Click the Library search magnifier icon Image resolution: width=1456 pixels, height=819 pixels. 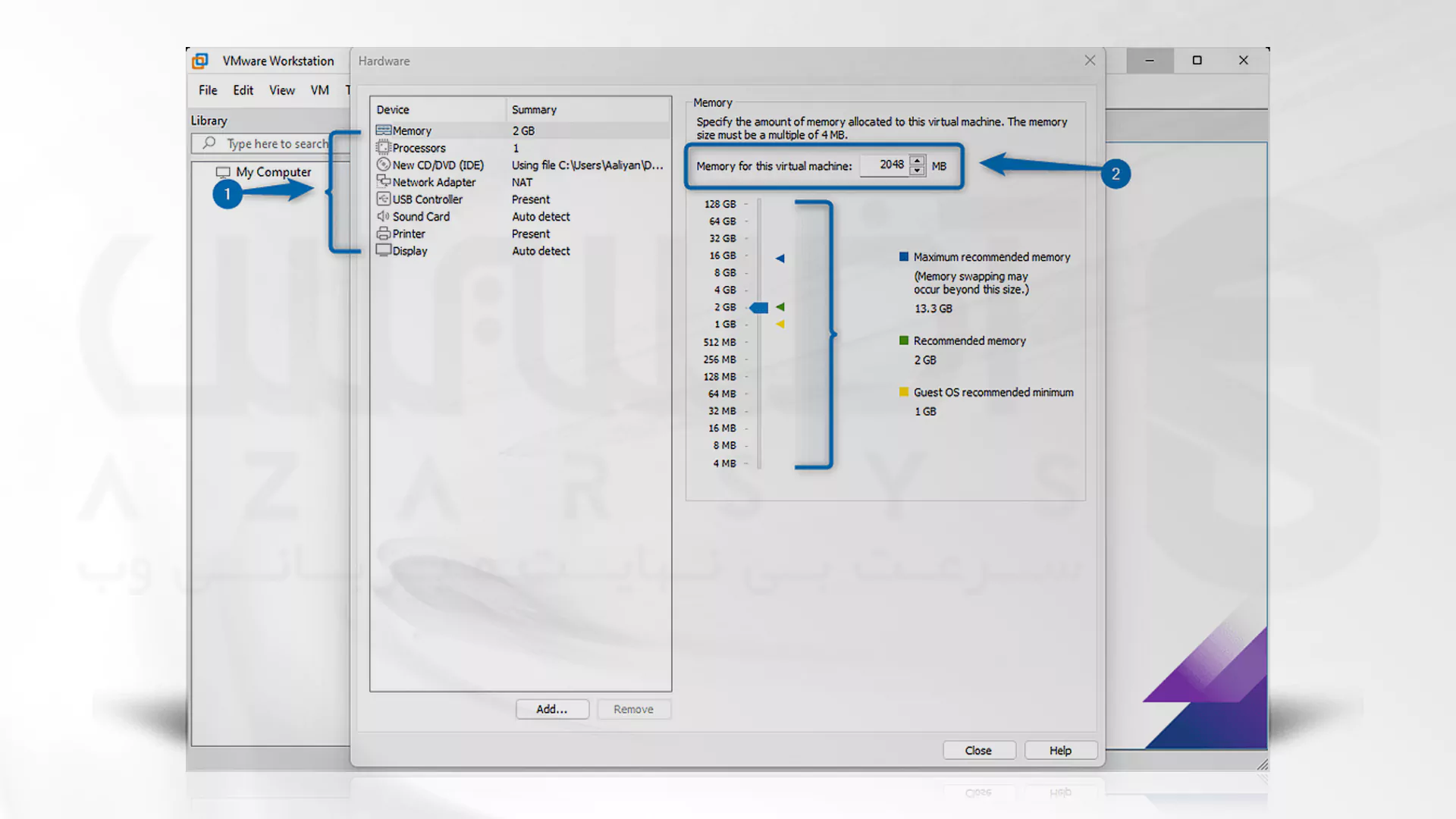point(209,143)
